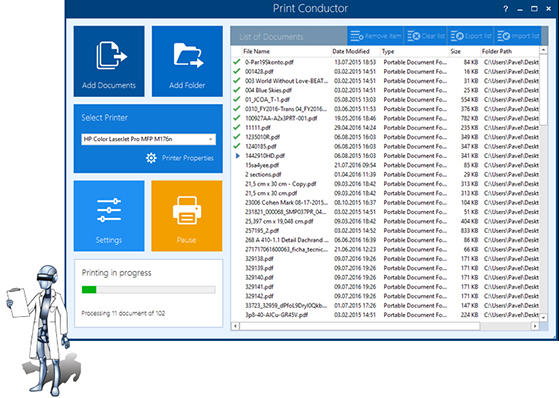Screen dimensions: 559x398
Task: Click blue play arrow beside 1442910HD.pdf
Action: (x=237, y=155)
